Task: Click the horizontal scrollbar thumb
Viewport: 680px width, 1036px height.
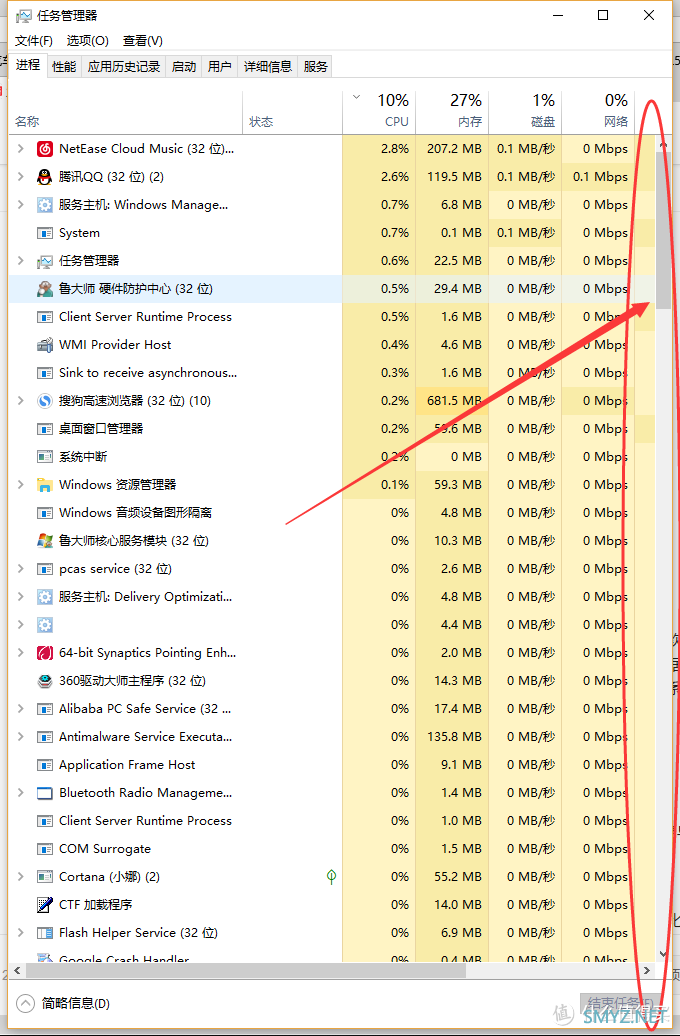Action: (x=246, y=971)
